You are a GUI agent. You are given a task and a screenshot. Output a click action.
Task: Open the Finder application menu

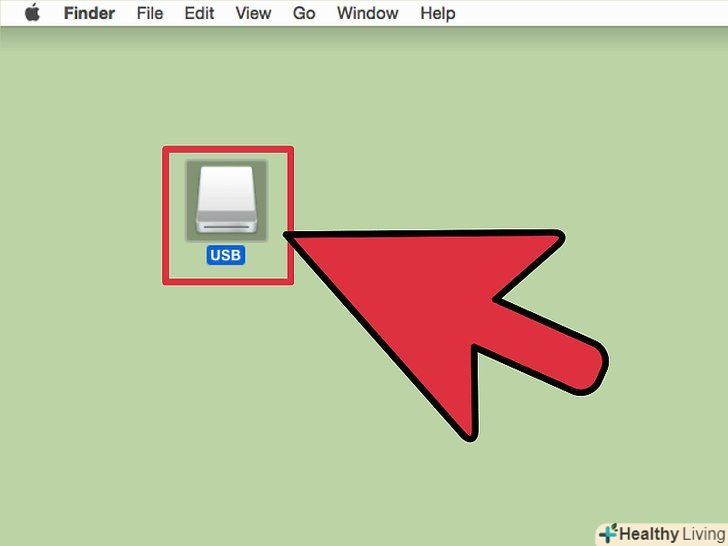[x=89, y=13]
